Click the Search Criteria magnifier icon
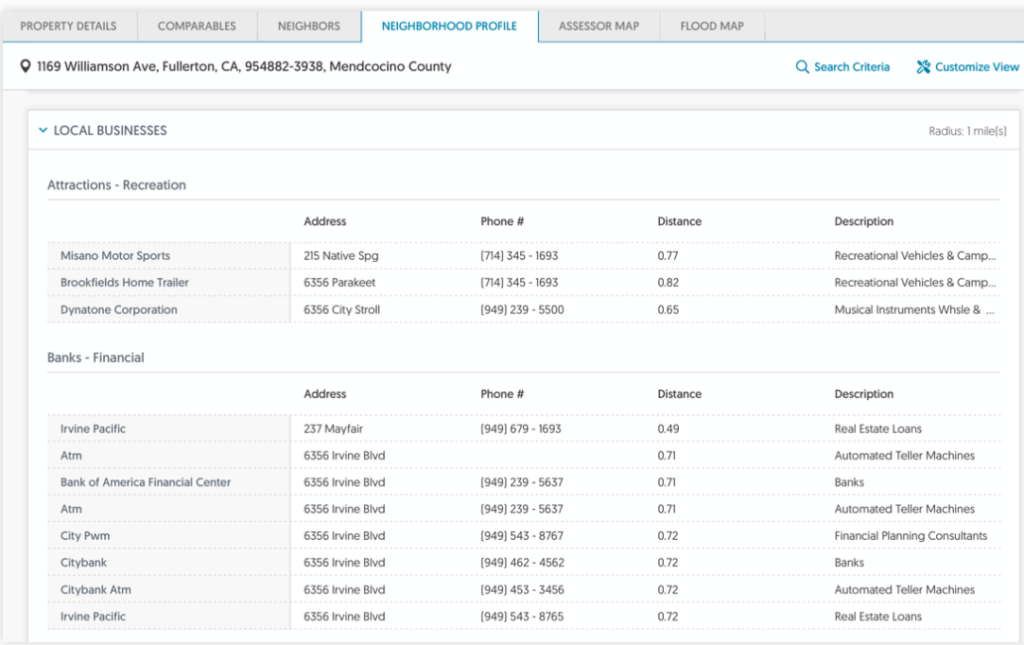 coord(802,67)
